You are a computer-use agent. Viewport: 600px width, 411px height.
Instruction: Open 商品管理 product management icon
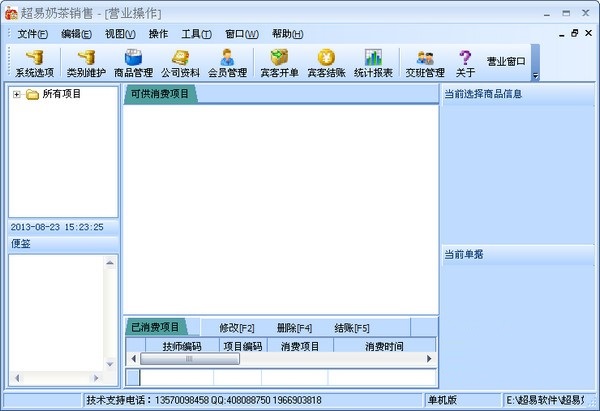[x=133, y=63]
